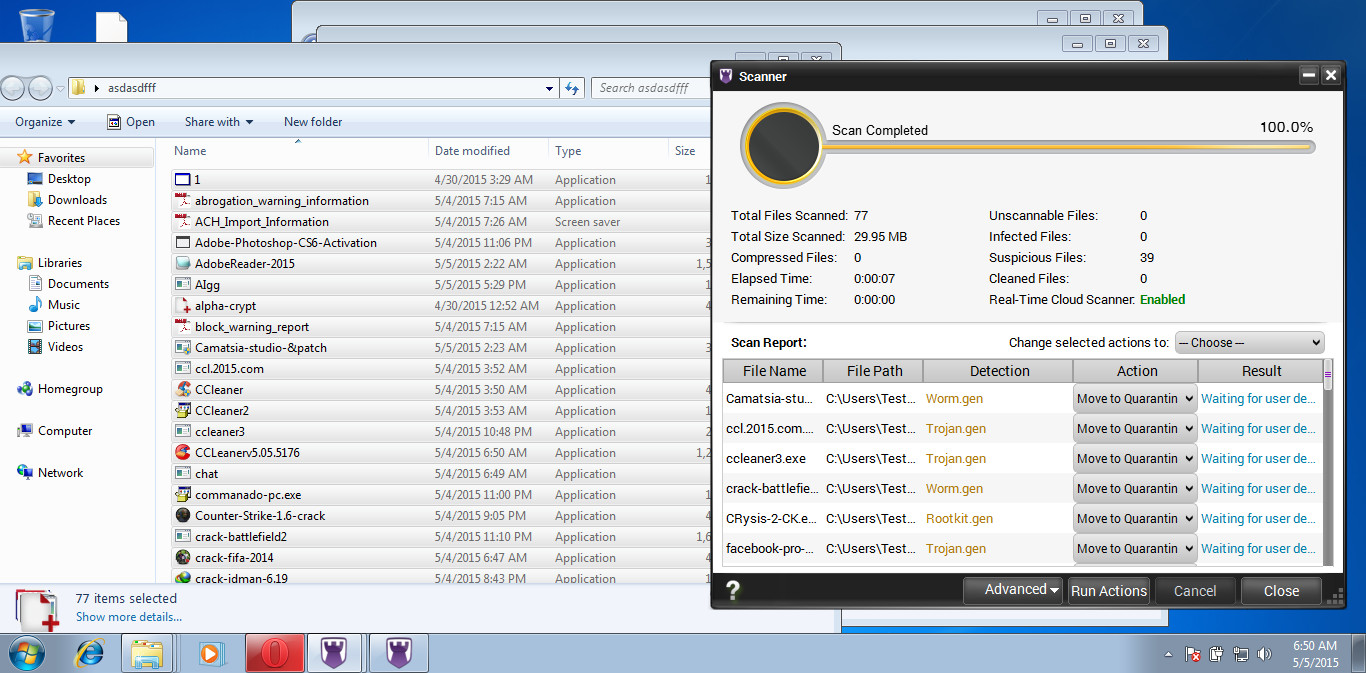Open action dropdown for ccleaner3.exe row
Viewport: 1366px width, 673px height.
click(1136, 458)
